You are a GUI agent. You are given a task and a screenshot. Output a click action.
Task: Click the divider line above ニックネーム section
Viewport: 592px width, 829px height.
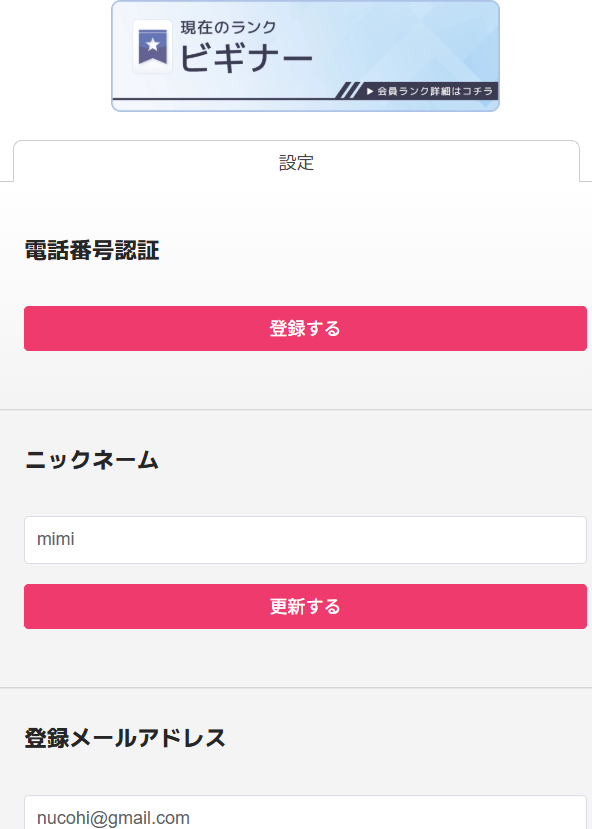[x=296, y=409]
